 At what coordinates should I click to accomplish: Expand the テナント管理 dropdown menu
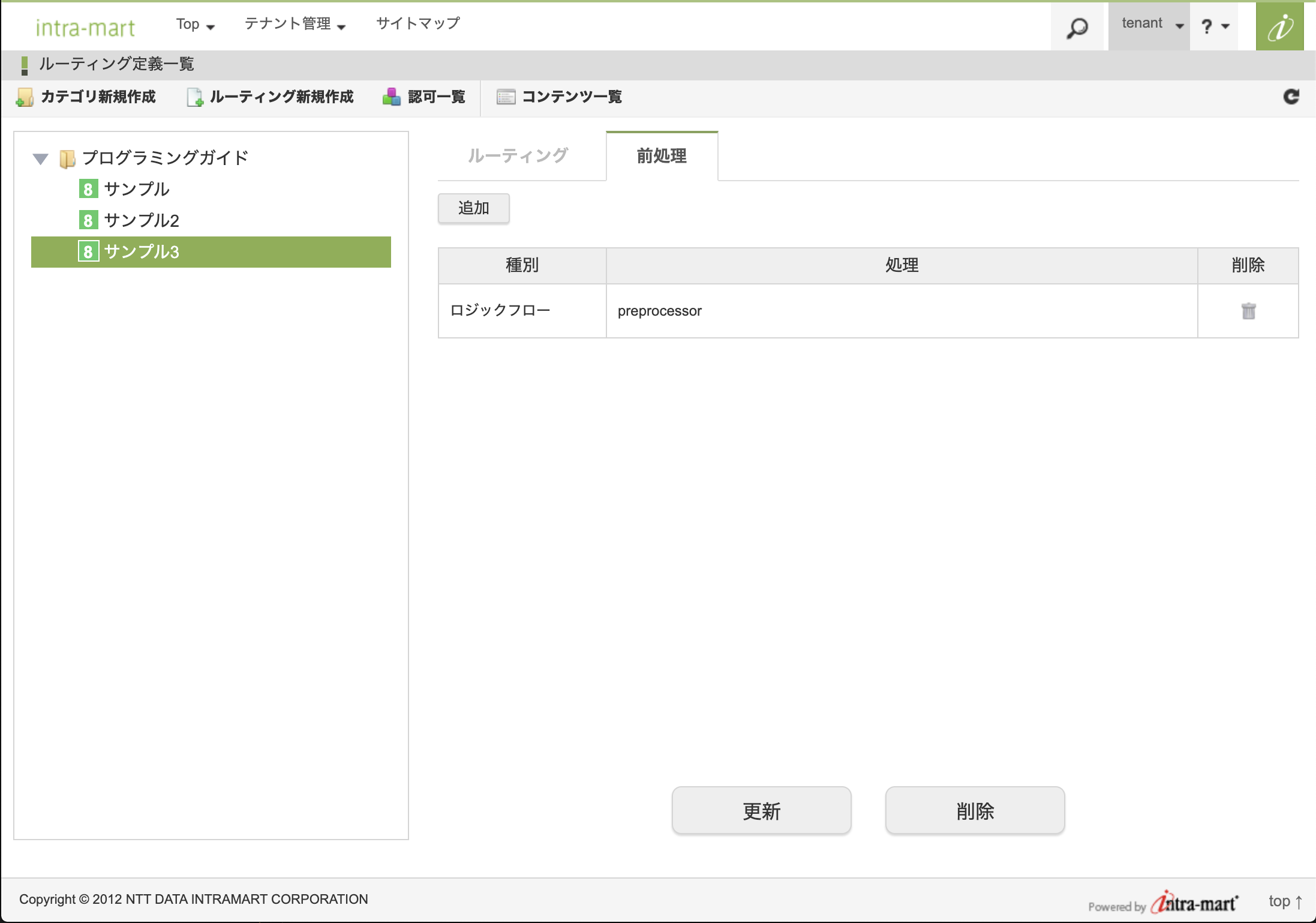coord(295,25)
